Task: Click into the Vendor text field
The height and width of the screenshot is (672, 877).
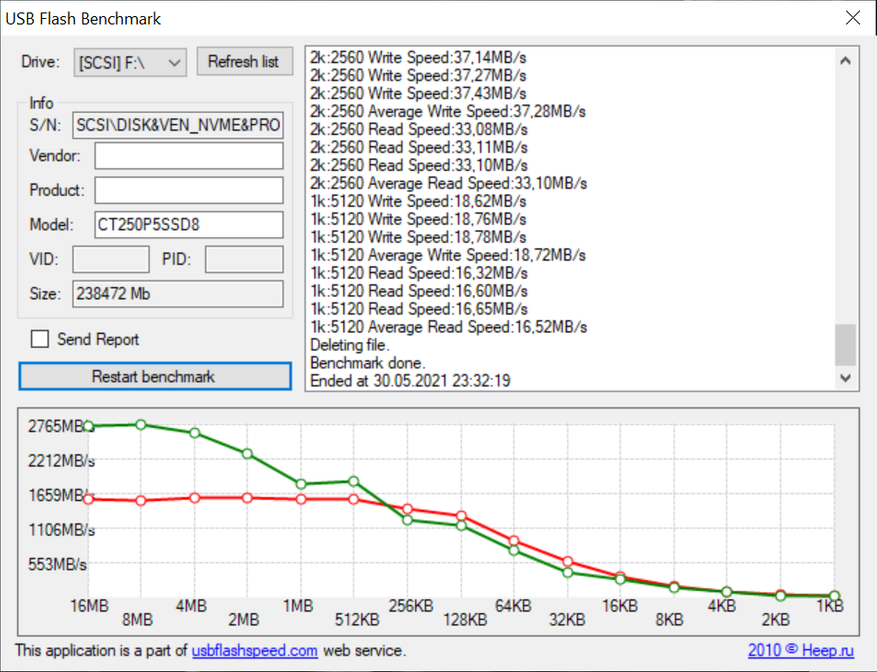Action: 189,156
